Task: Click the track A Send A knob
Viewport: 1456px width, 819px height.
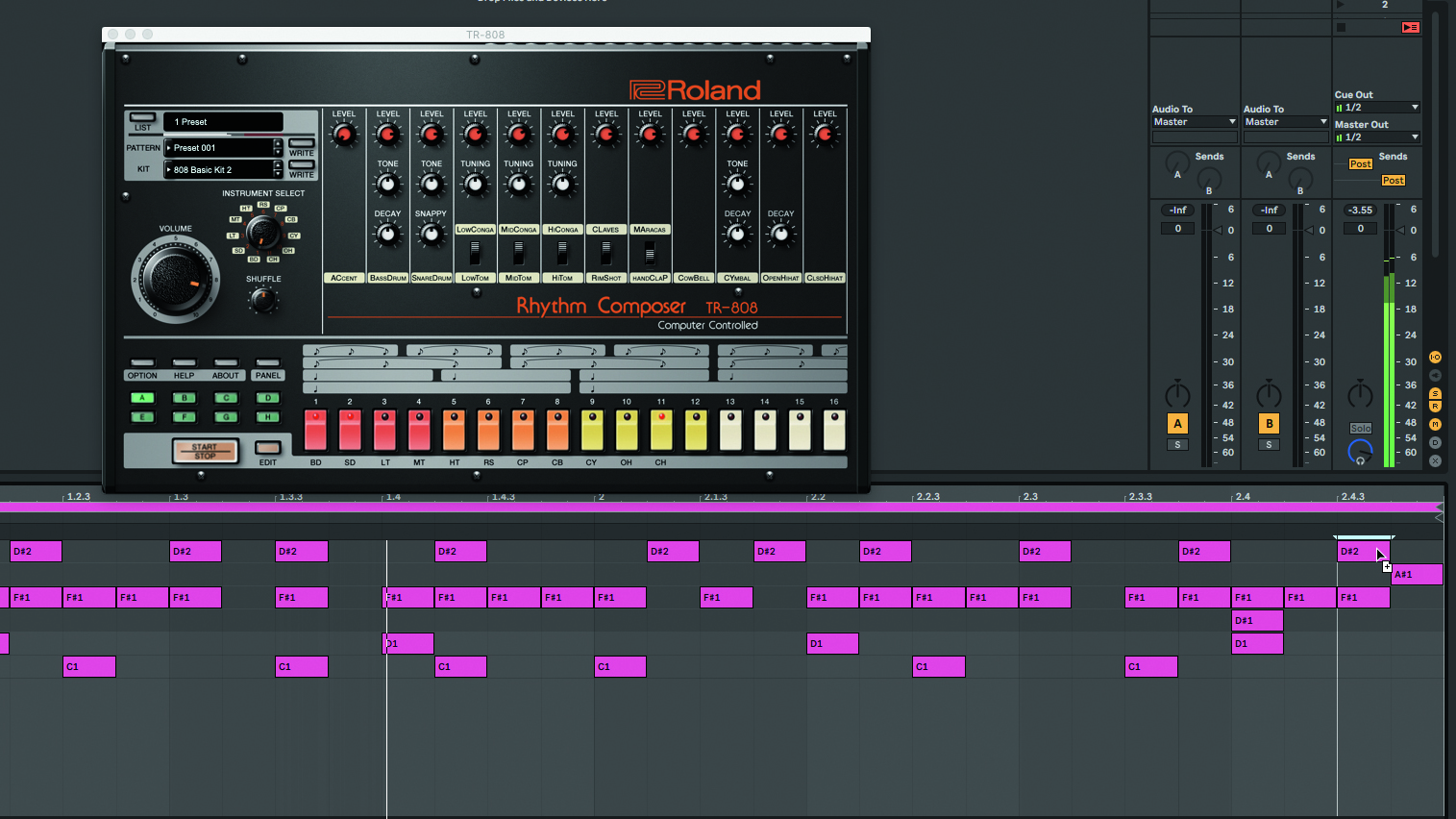Action: (1177, 162)
